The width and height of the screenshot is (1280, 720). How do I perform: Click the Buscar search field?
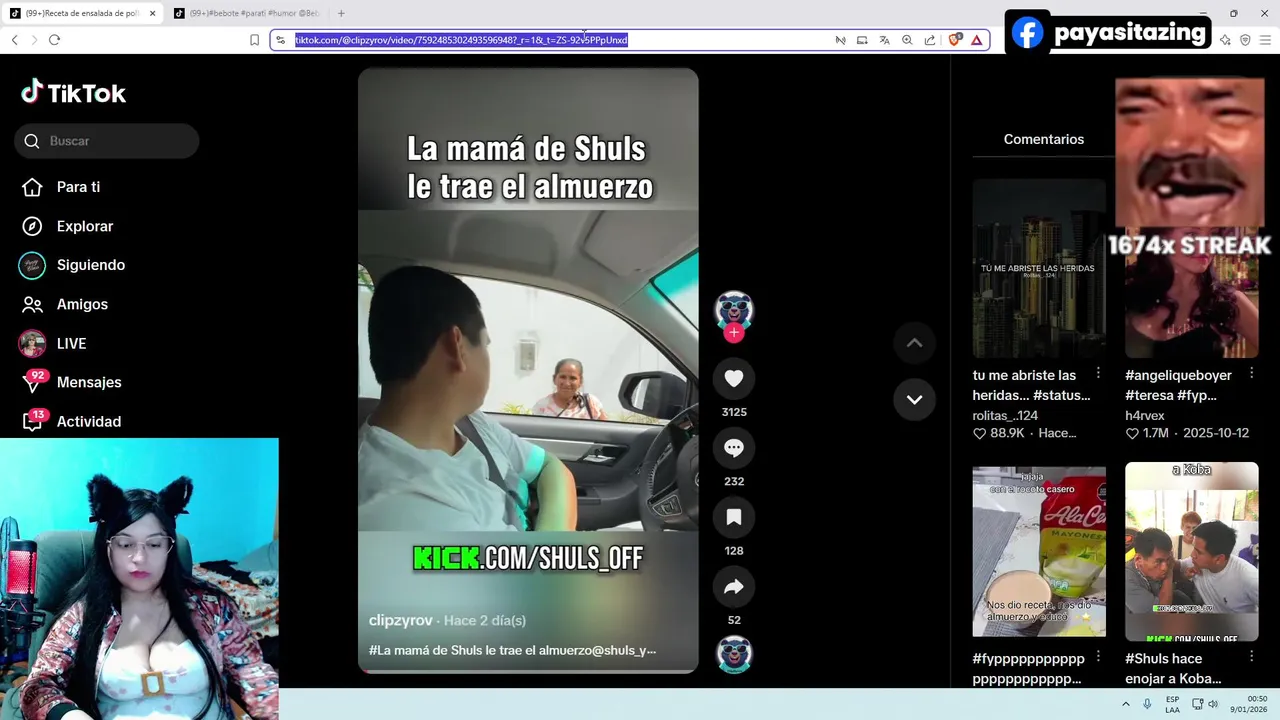tap(107, 141)
